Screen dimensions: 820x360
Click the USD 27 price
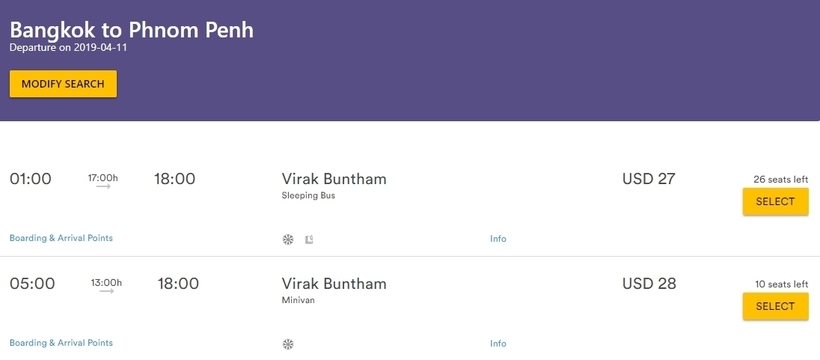pyautogui.click(x=649, y=179)
